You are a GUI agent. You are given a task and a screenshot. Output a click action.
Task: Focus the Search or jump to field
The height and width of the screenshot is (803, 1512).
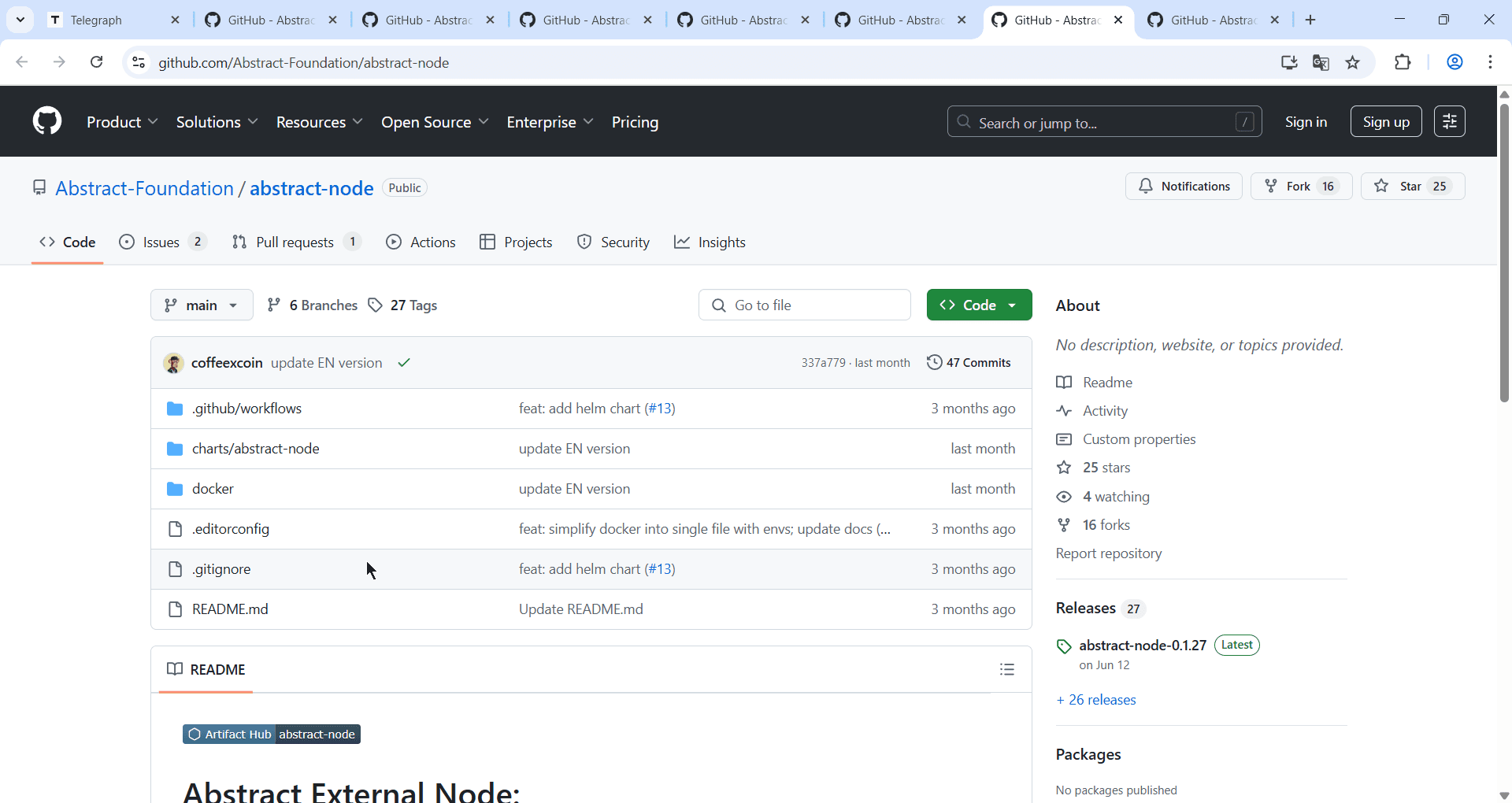tap(1104, 121)
